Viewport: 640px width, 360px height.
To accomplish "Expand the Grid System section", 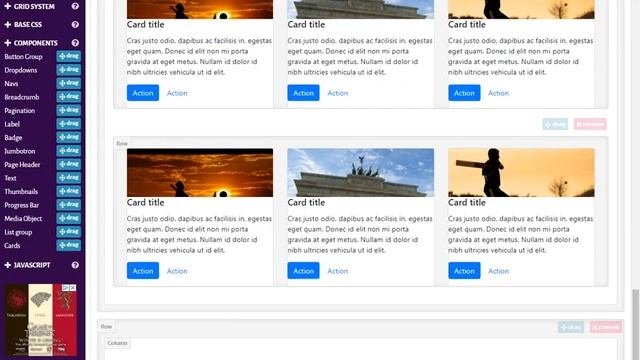I will pos(29,7).
